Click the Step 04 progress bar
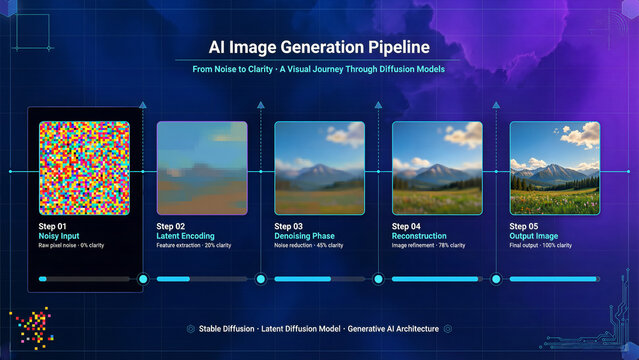This screenshot has height=360, width=639. click(x=437, y=279)
